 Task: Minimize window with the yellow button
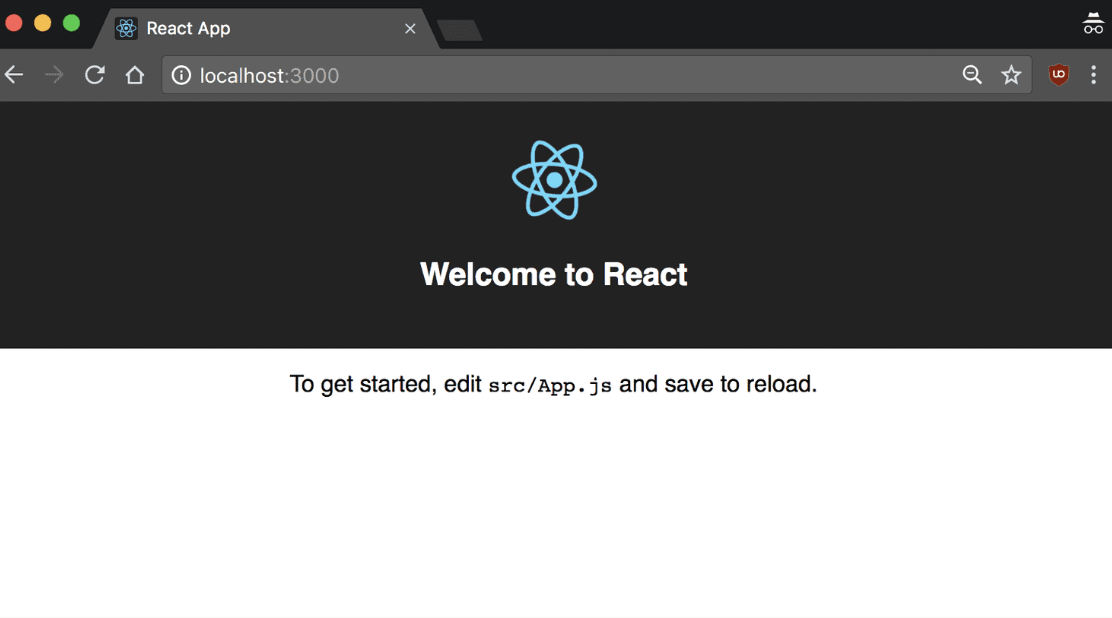click(43, 23)
